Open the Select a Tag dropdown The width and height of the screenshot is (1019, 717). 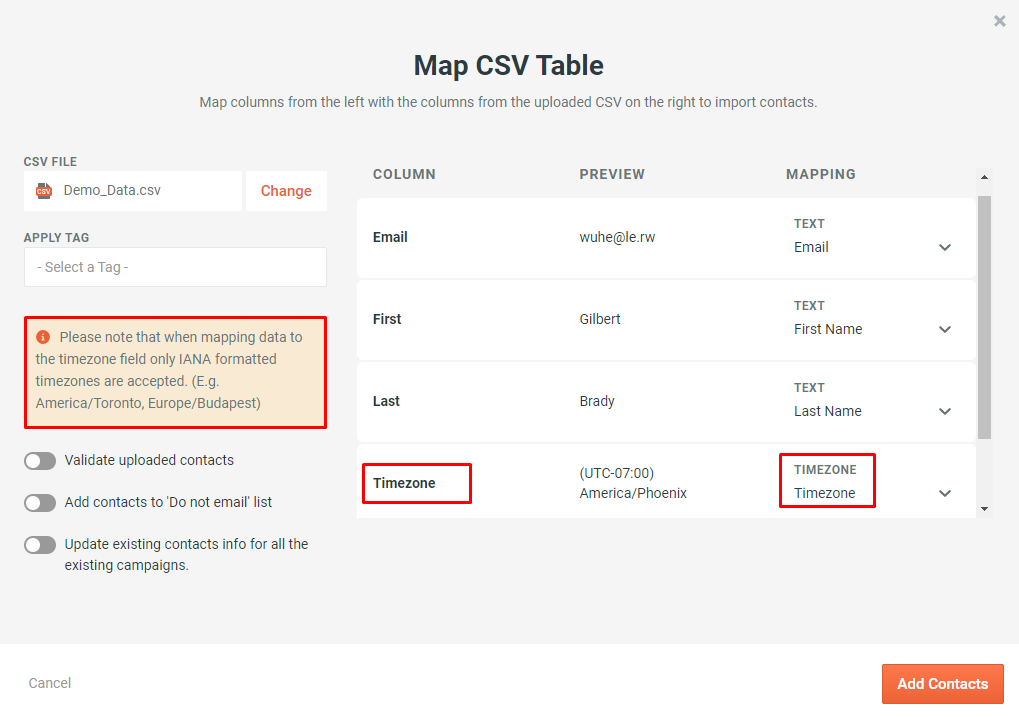pyautogui.click(x=175, y=267)
